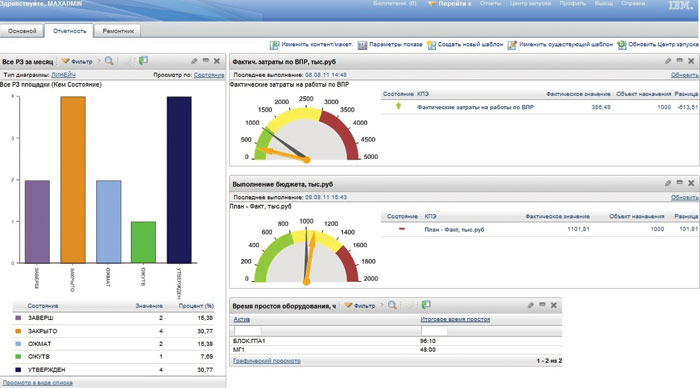Open filter in Время простоя оборудования portlet

point(360,305)
